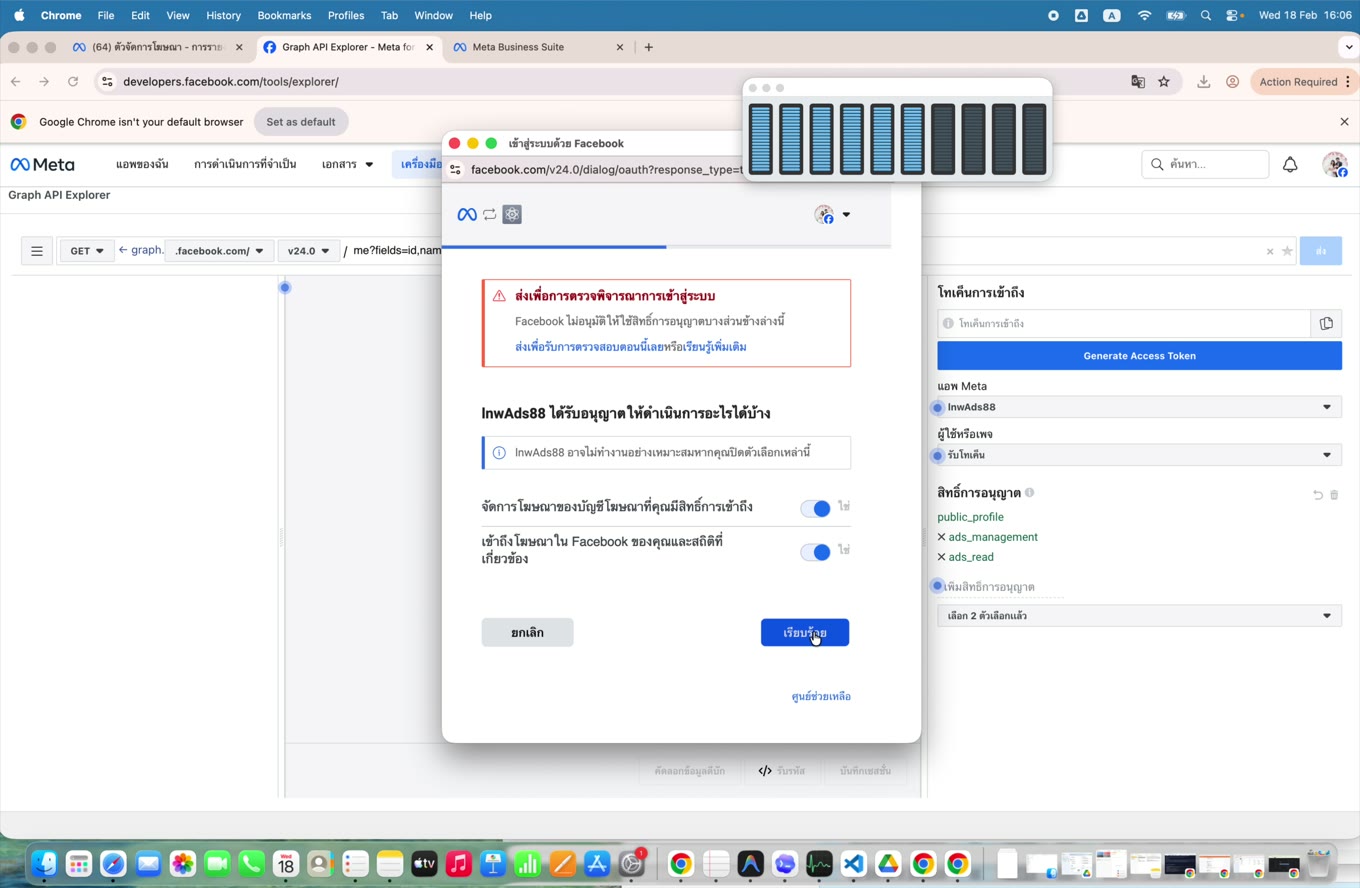Clear the query with the x icon
The height and width of the screenshot is (888, 1360).
click(1270, 251)
